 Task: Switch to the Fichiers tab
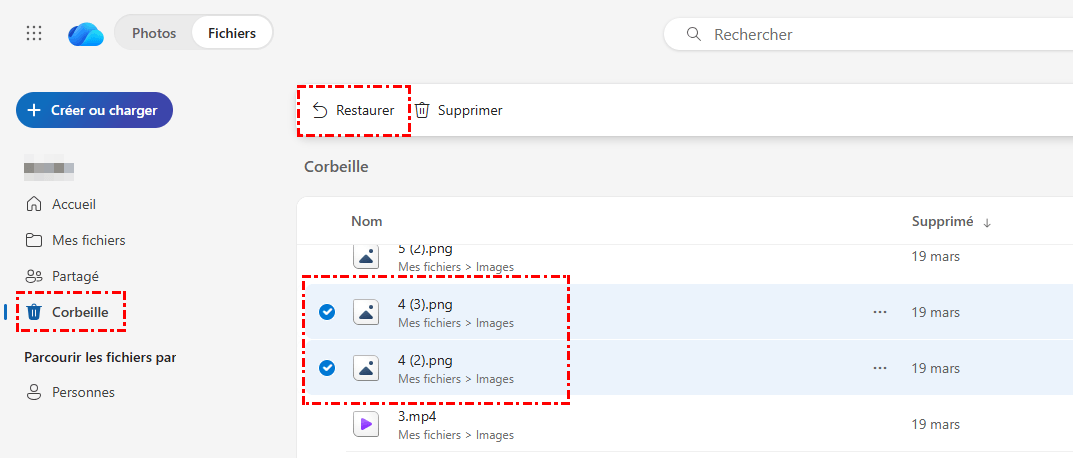(x=232, y=33)
